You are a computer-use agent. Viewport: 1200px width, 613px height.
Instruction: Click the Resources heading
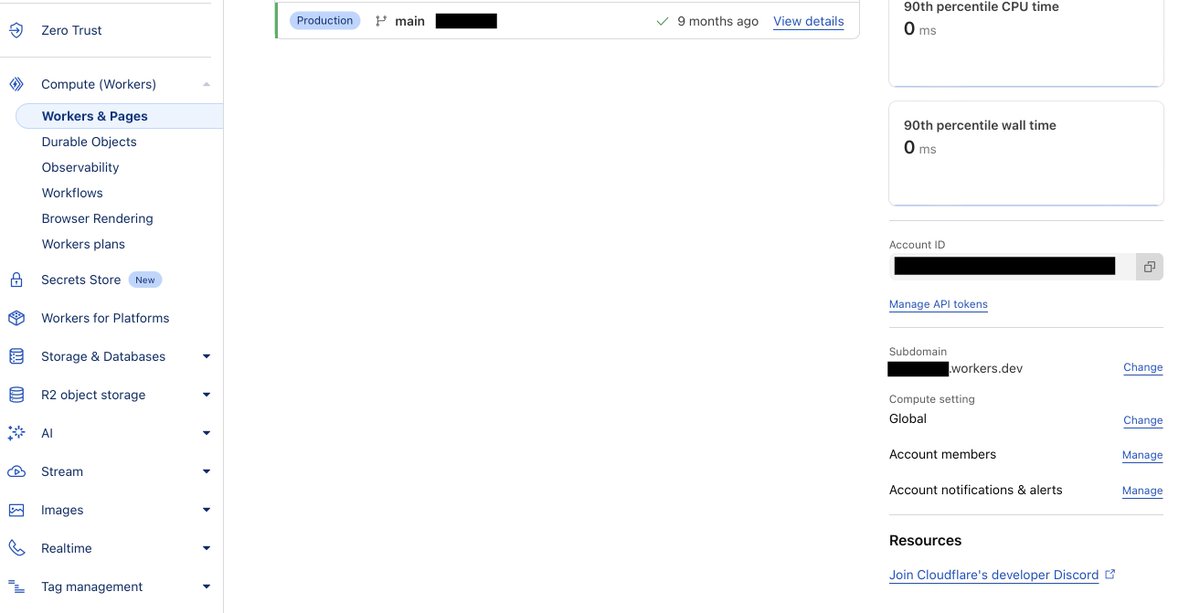[925, 540]
